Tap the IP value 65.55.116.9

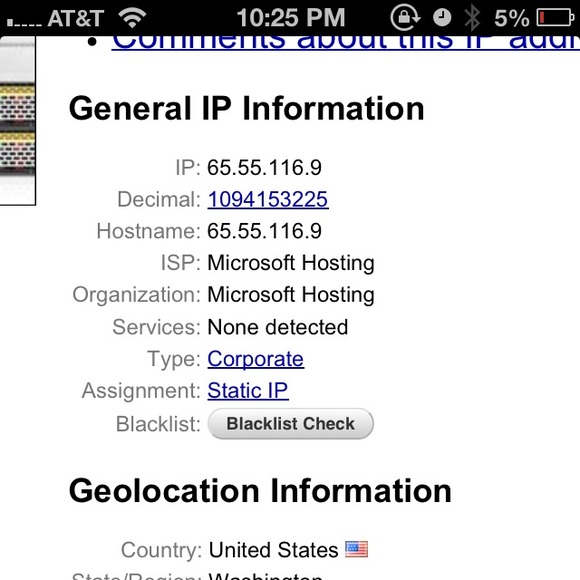[x=264, y=167]
